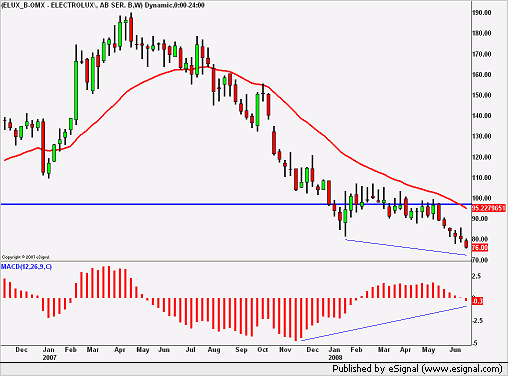Click the 80.00 price axis label

point(480,239)
